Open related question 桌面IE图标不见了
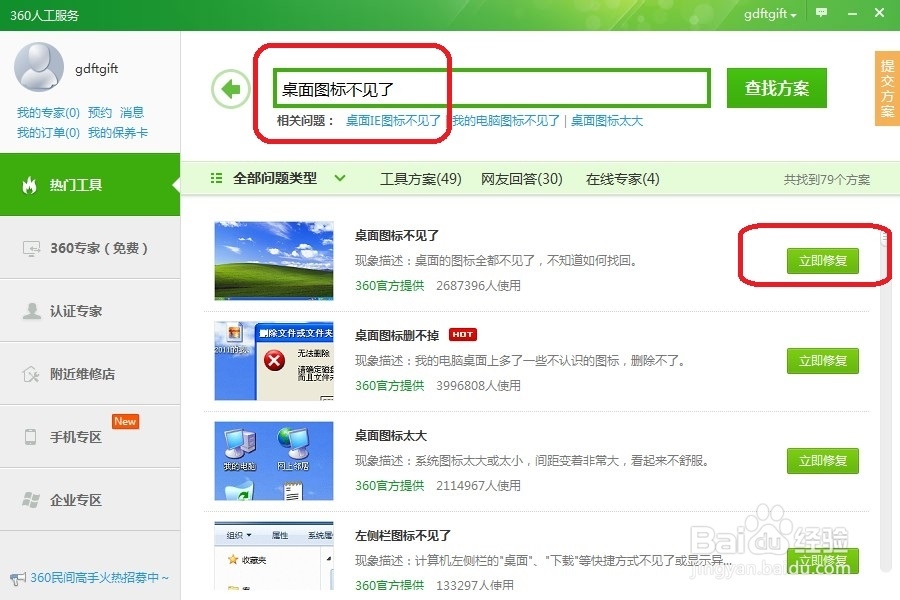Image resolution: width=900 pixels, height=600 pixels. click(393, 121)
